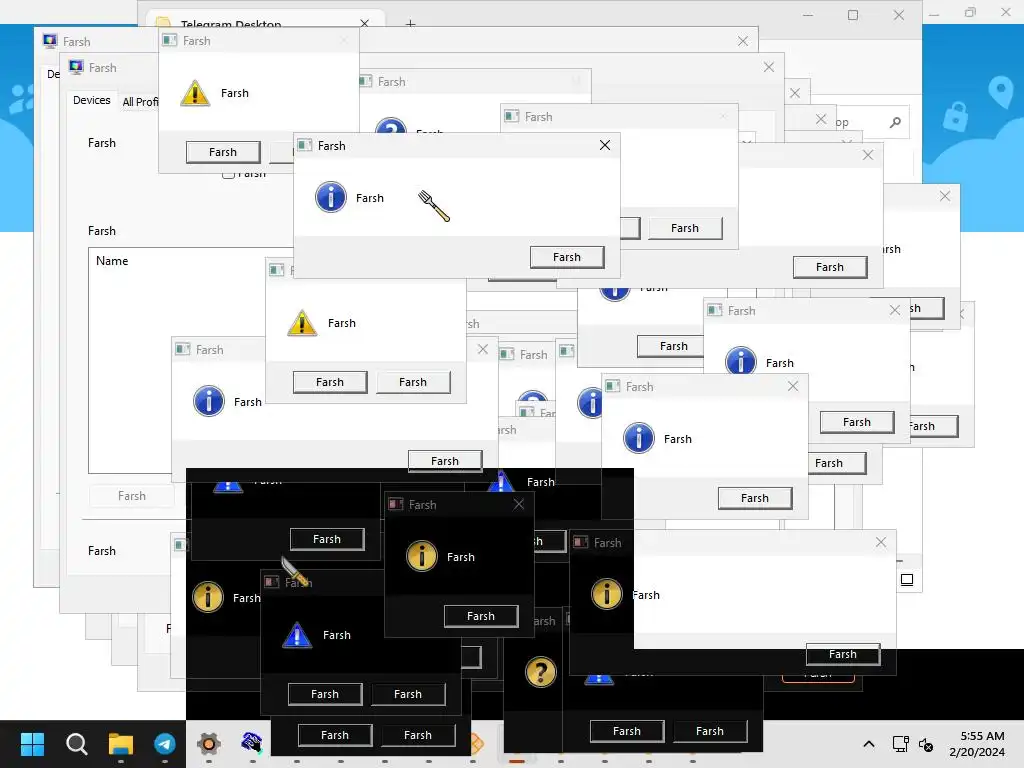This screenshot has width=1024, height=768.
Task: Click the gear icon on the taskbar
Action: (209, 743)
